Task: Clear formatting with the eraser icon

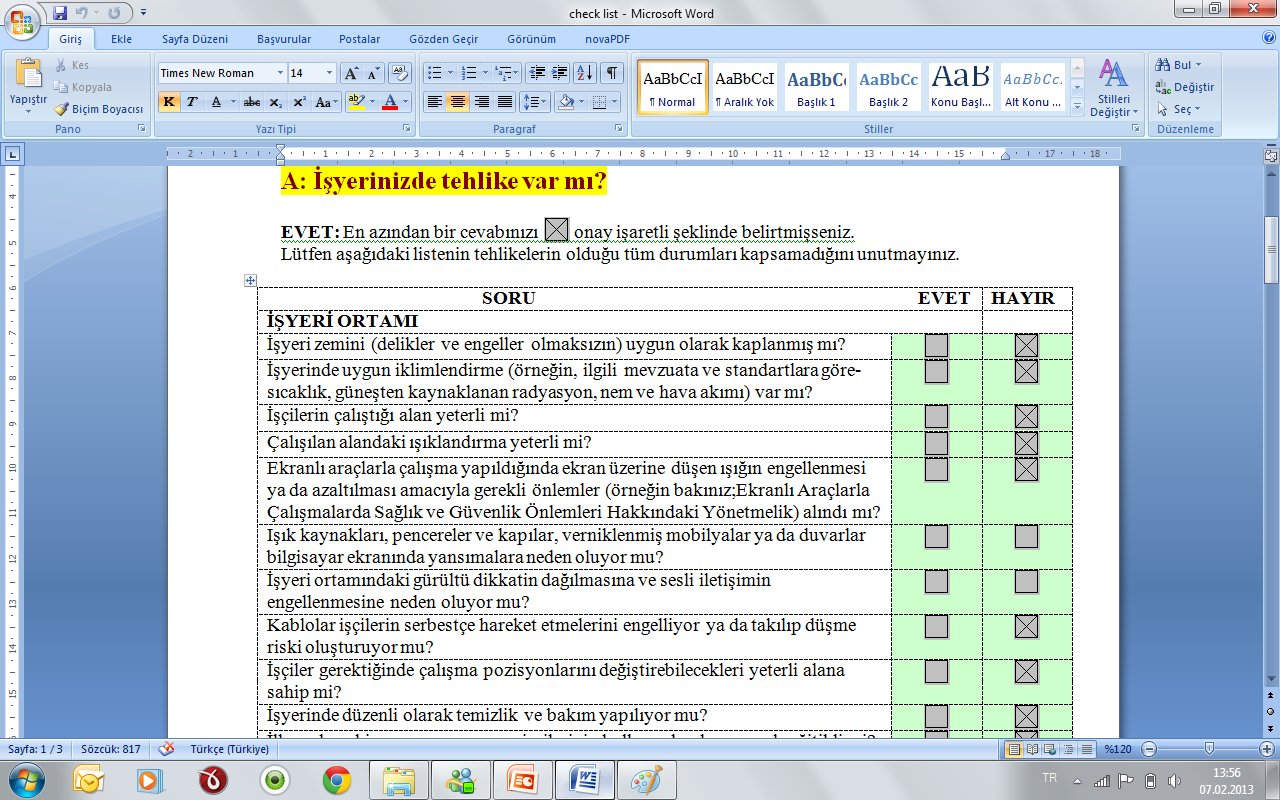Action: 400,73
